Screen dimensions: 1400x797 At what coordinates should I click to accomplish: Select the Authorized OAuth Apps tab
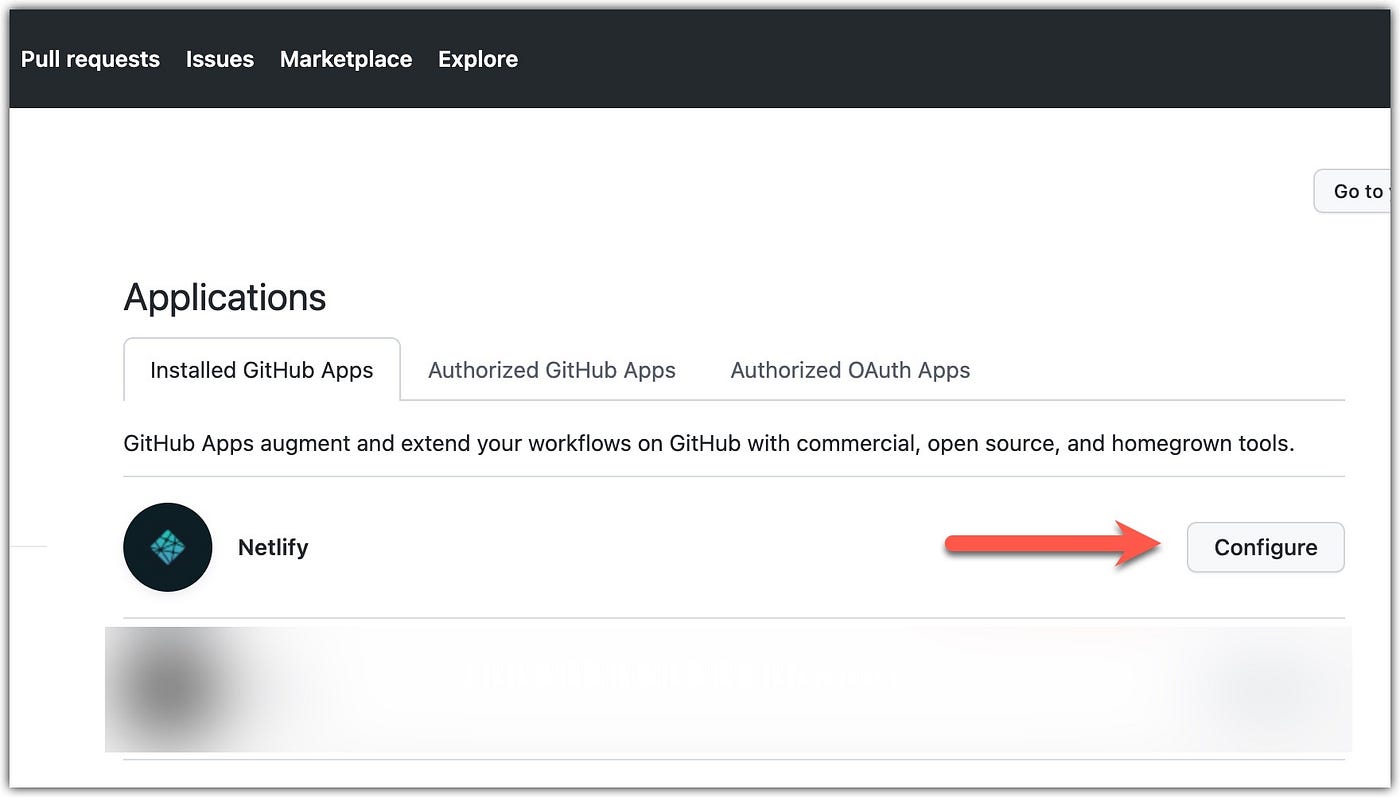pyautogui.click(x=850, y=369)
